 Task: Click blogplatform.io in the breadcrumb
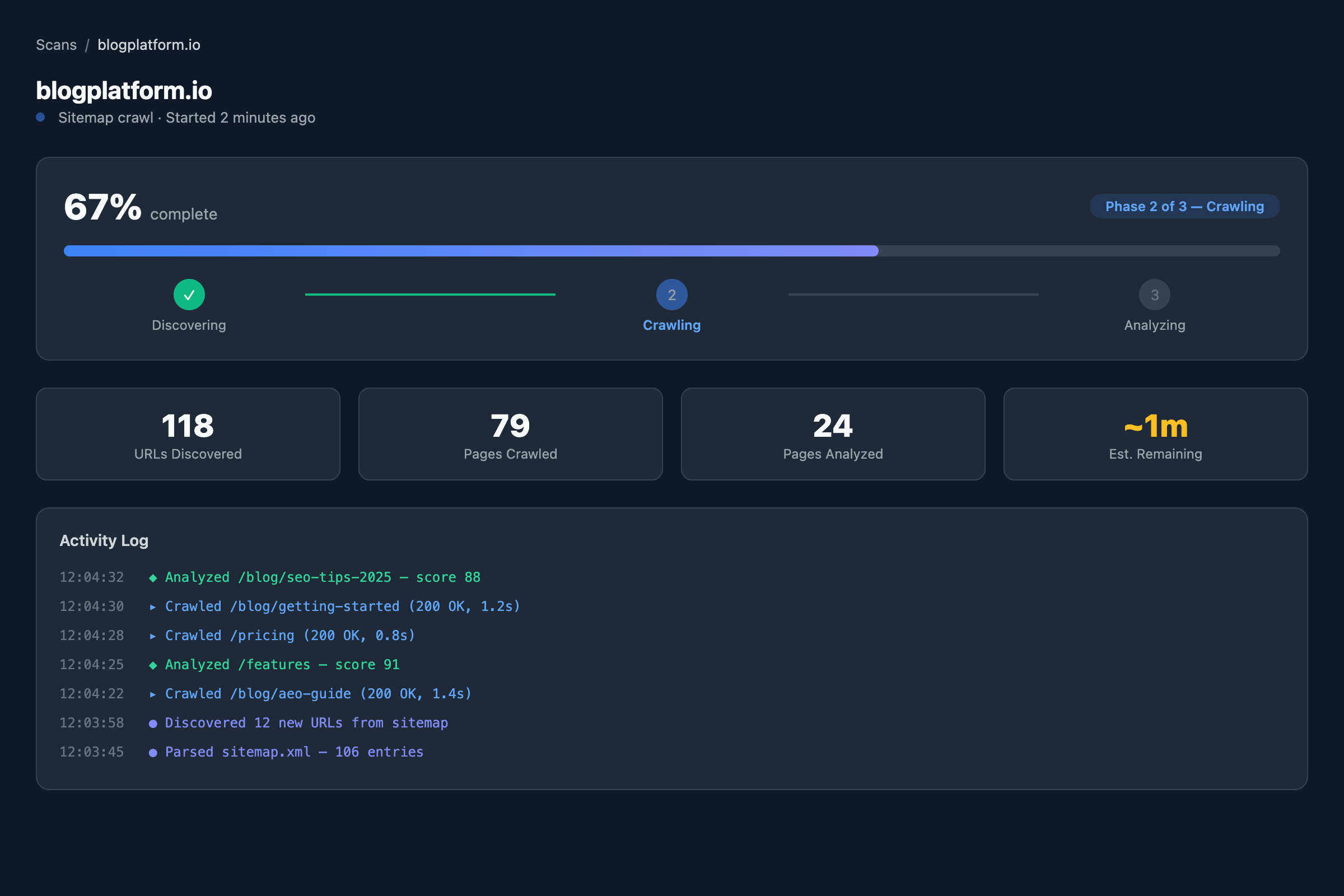pos(148,45)
